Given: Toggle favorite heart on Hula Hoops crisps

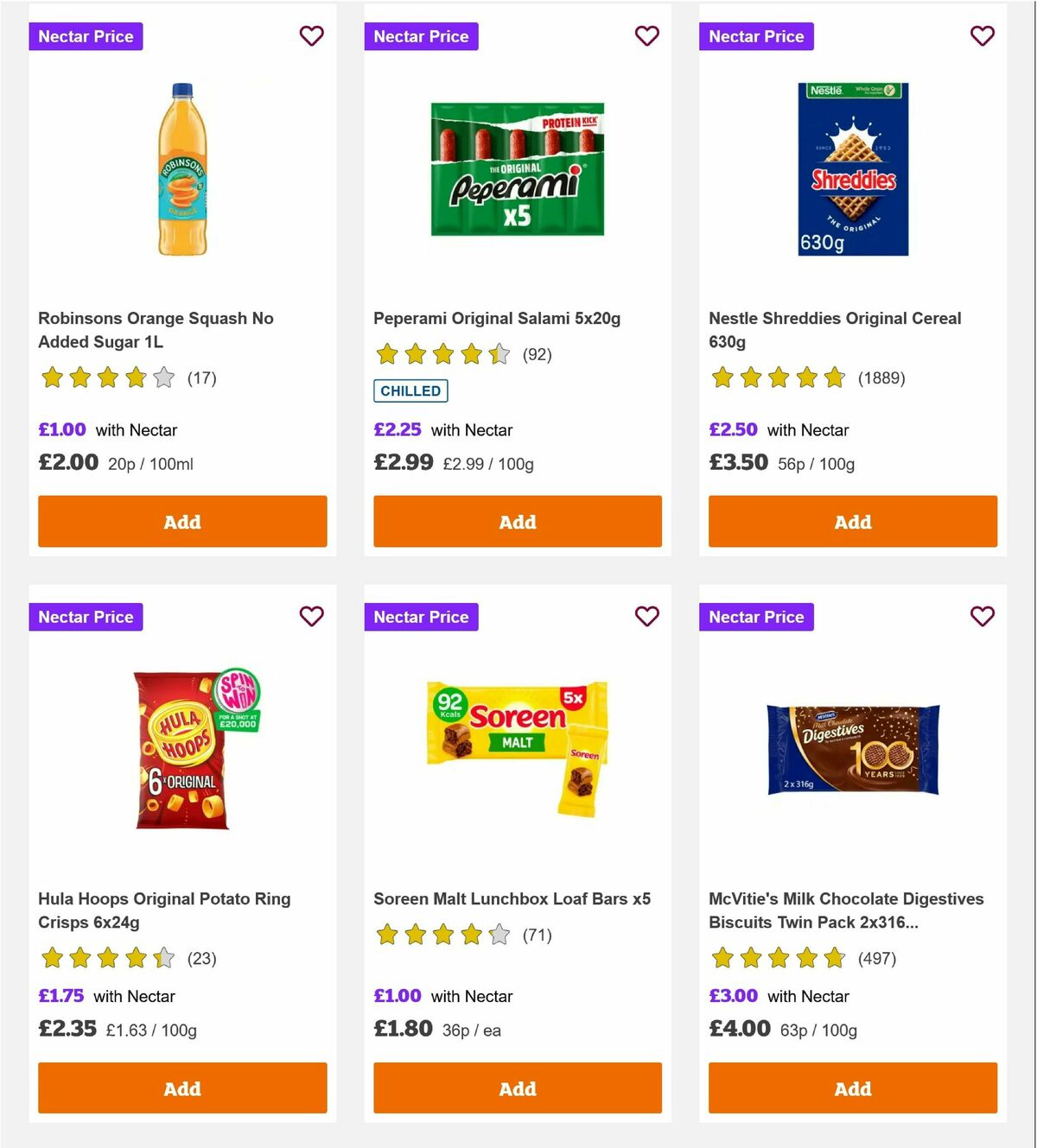Looking at the screenshot, I should 312,617.
